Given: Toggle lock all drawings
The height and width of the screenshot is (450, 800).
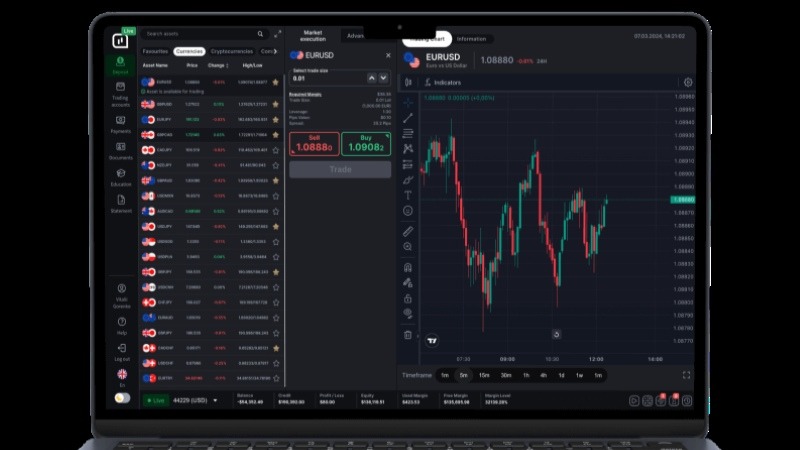Looking at the screenshot, I should 408,298.
